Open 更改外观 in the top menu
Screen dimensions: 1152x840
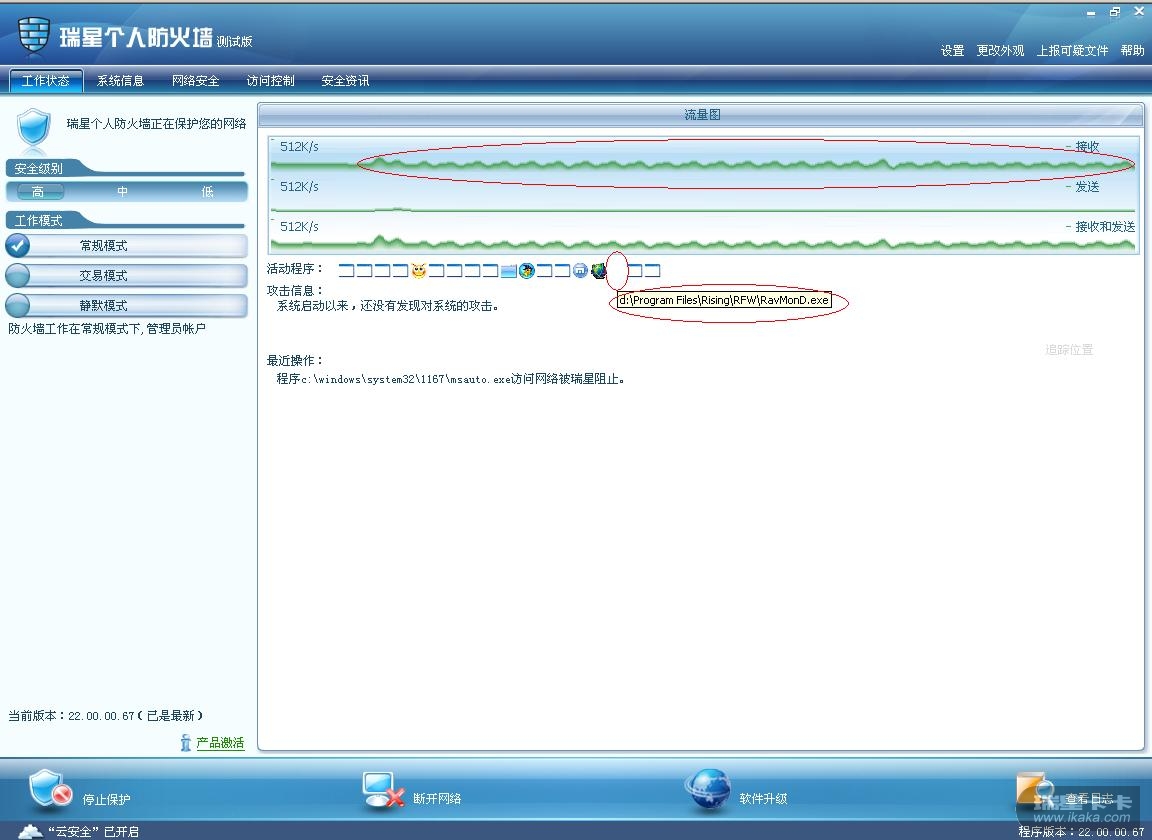pos(1000,51)
